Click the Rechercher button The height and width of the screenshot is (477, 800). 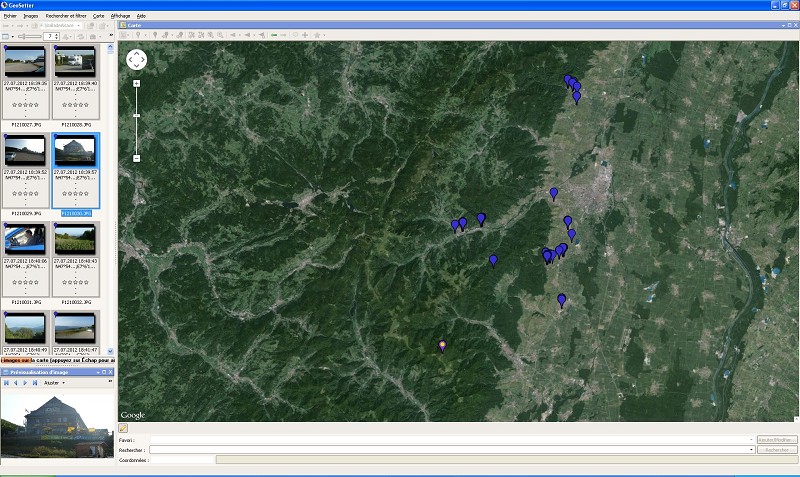[777, 450]
